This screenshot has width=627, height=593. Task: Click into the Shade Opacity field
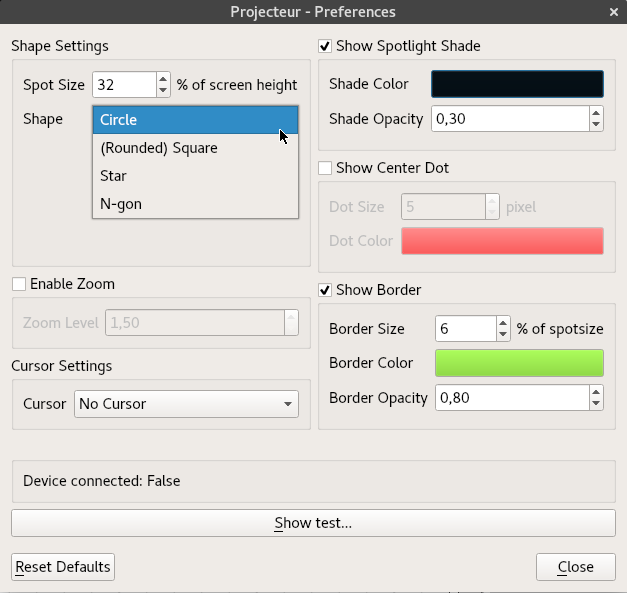[x=510, y=119]
